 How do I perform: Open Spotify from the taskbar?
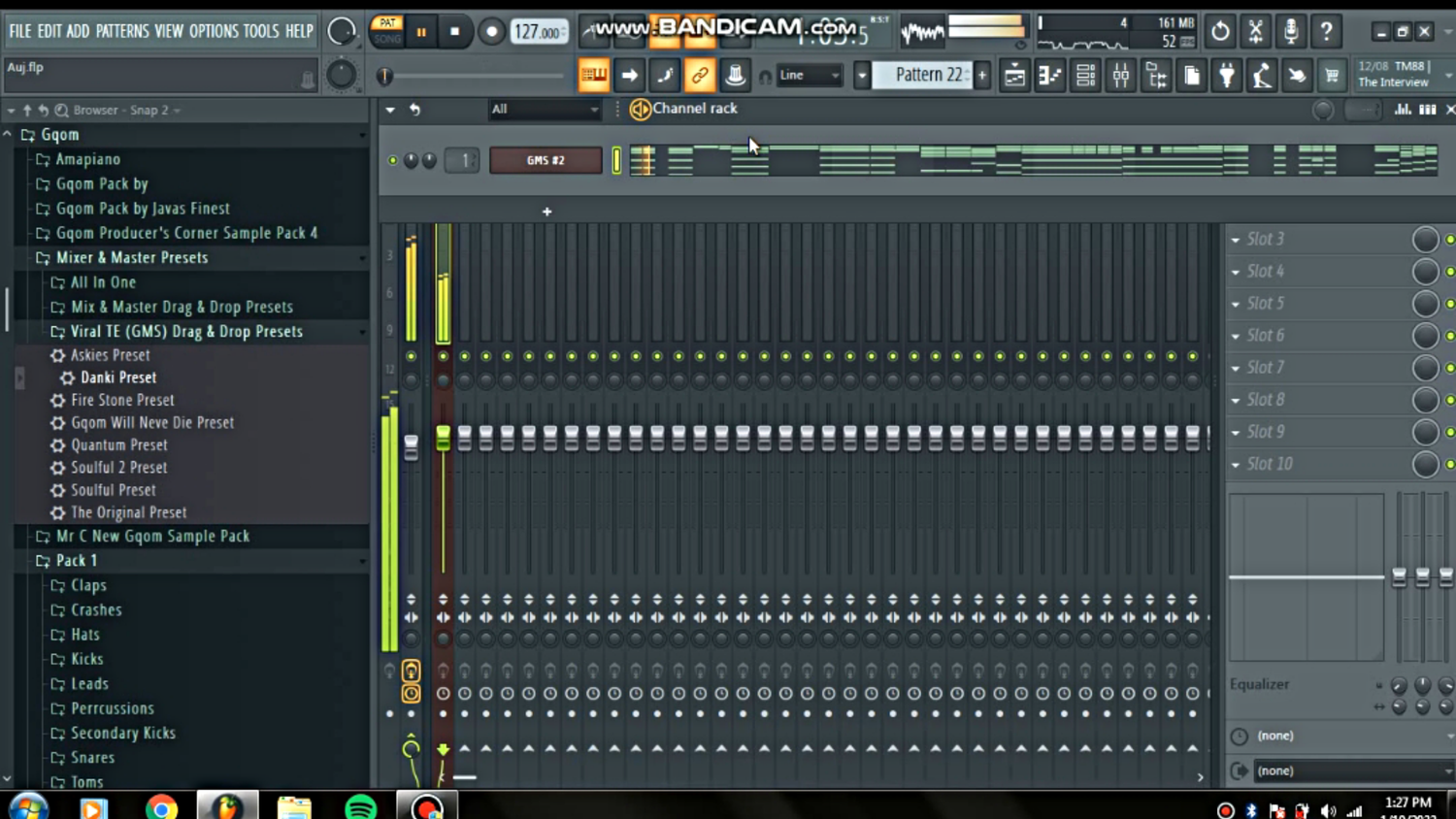360,806
